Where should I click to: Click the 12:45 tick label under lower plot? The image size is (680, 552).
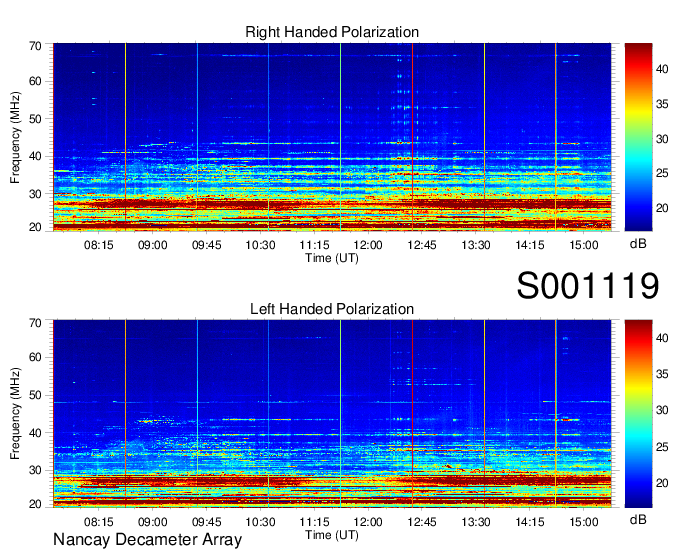click(422, 522)
